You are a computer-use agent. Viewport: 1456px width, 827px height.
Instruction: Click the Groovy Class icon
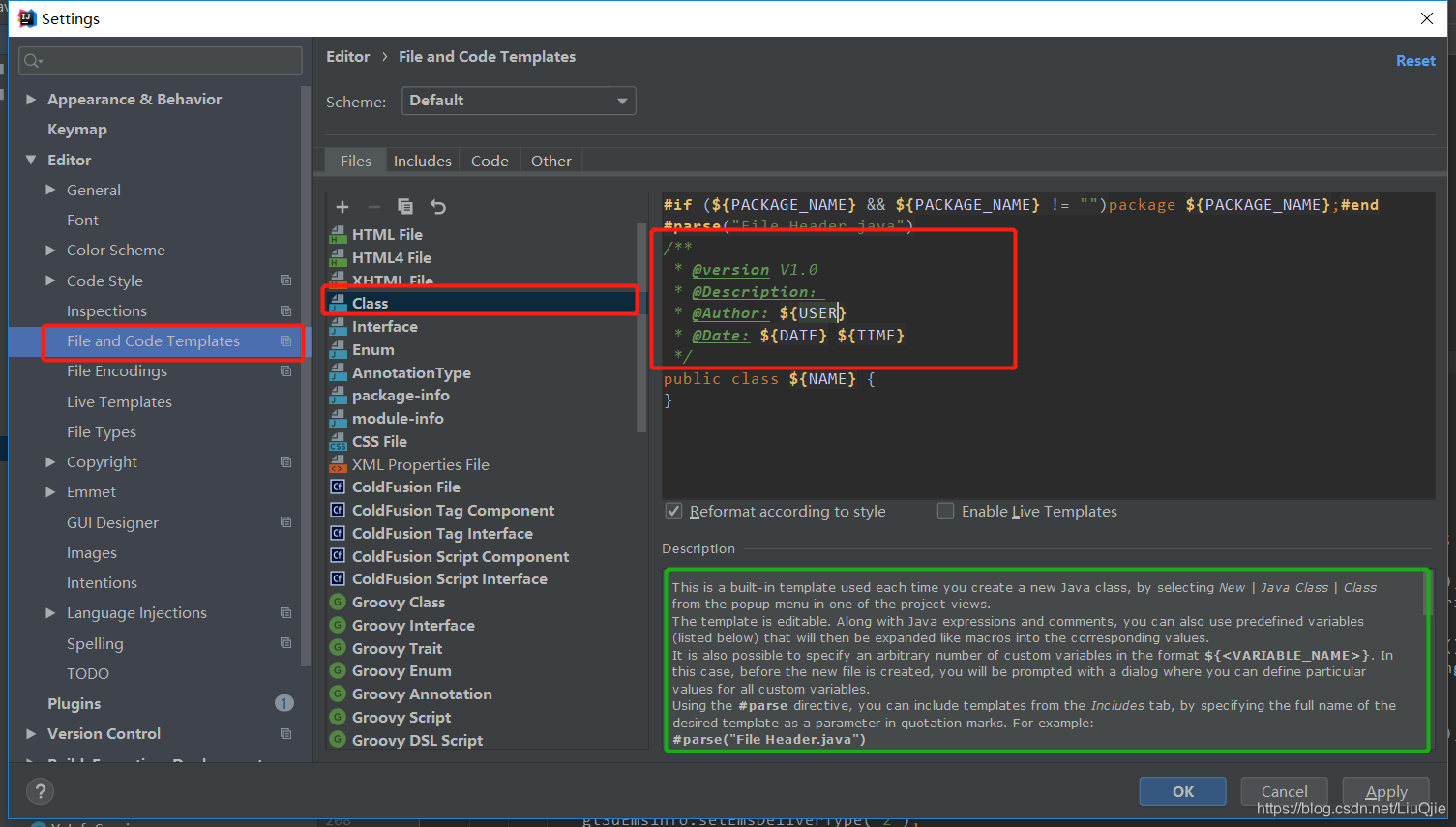338,603
